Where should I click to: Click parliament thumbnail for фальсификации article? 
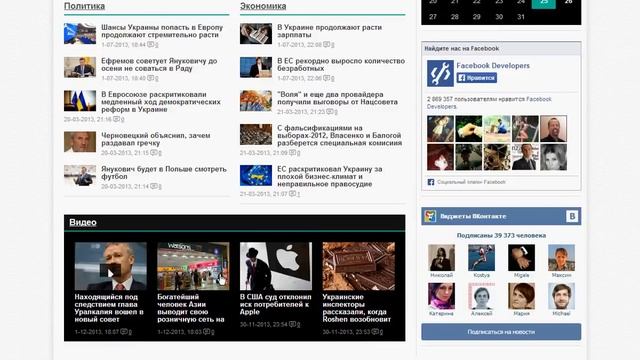coord(256,134)
